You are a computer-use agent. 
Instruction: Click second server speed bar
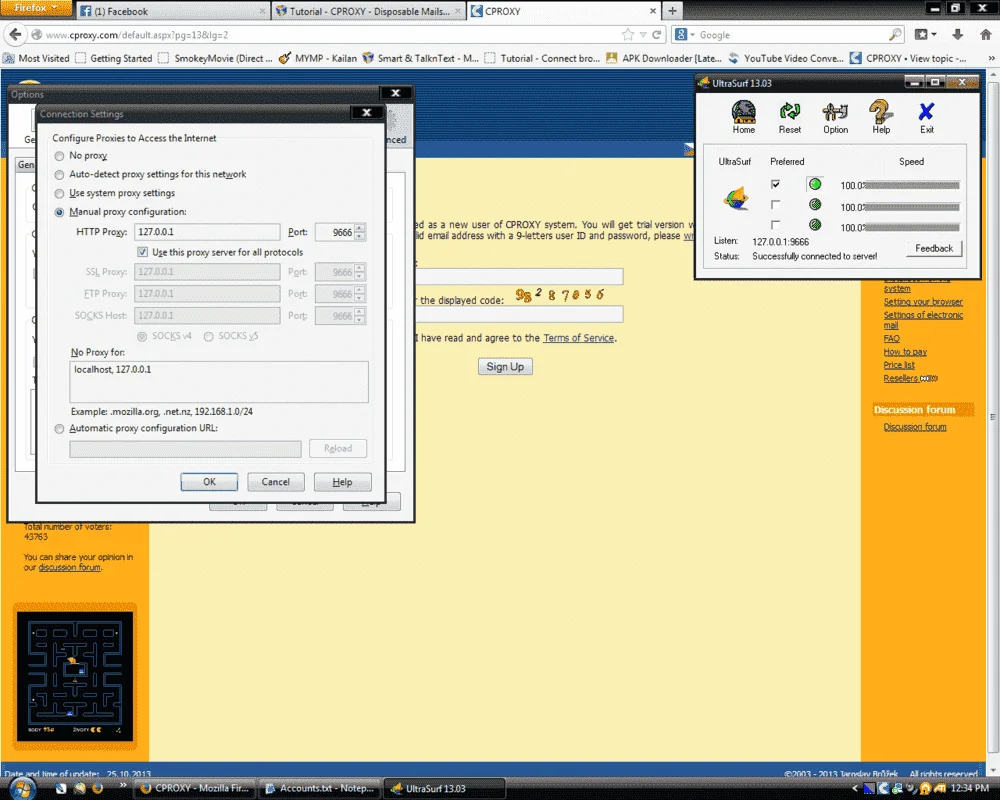tap(912, 207)
